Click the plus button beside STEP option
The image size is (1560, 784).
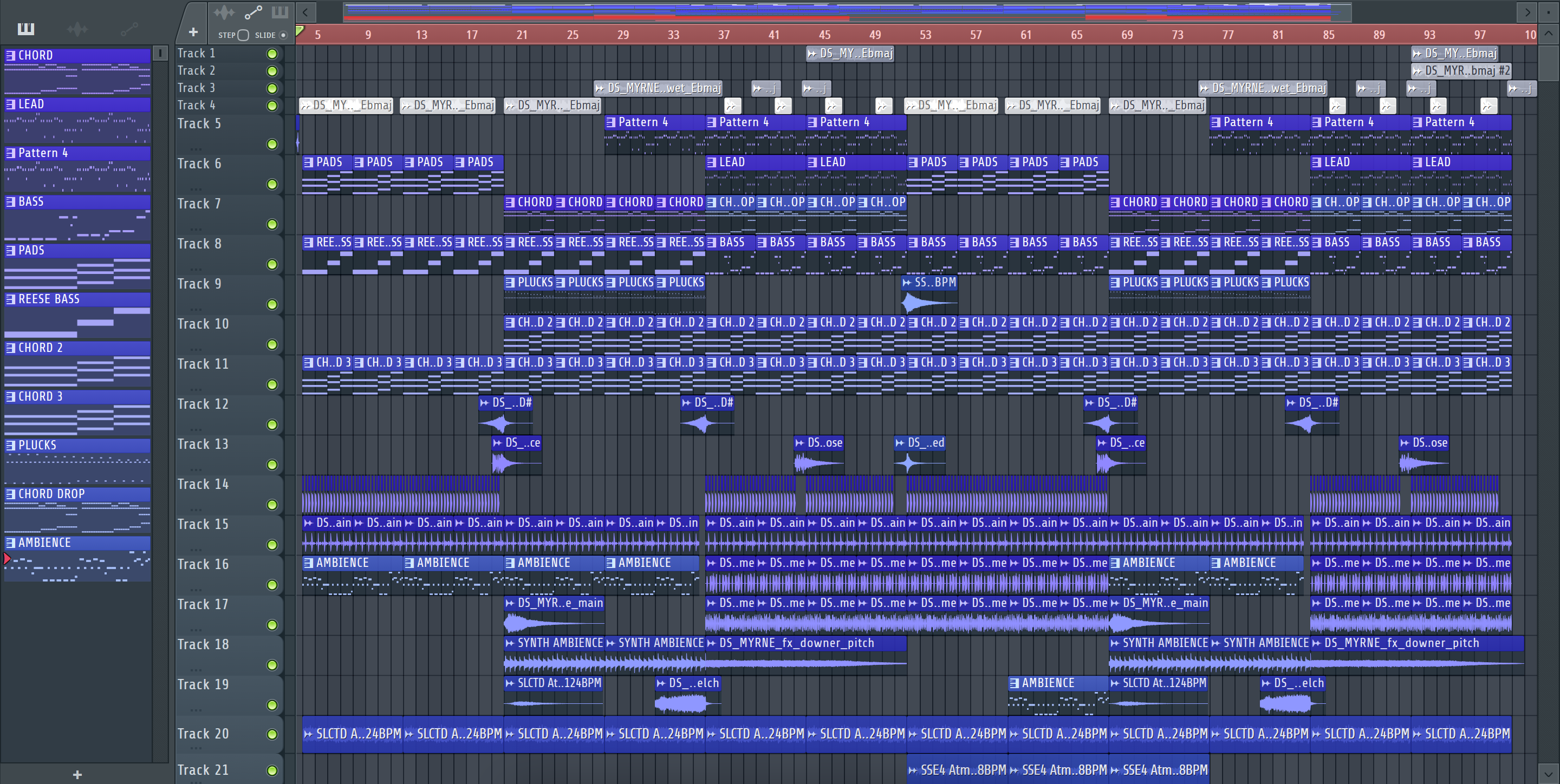click(193, 32)
